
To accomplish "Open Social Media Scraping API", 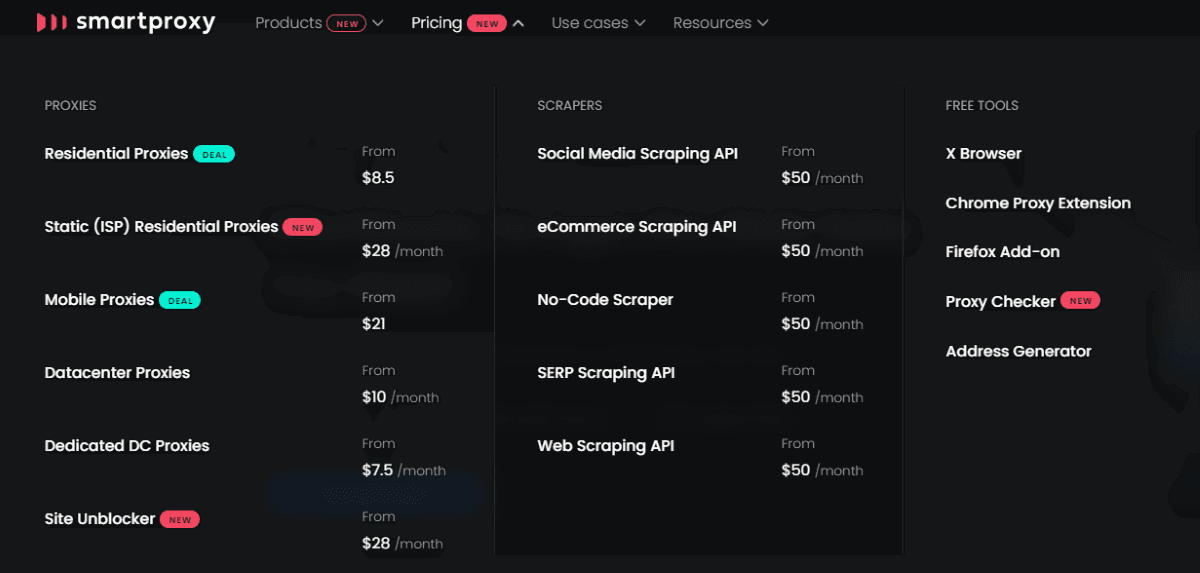I will (637, 154).
